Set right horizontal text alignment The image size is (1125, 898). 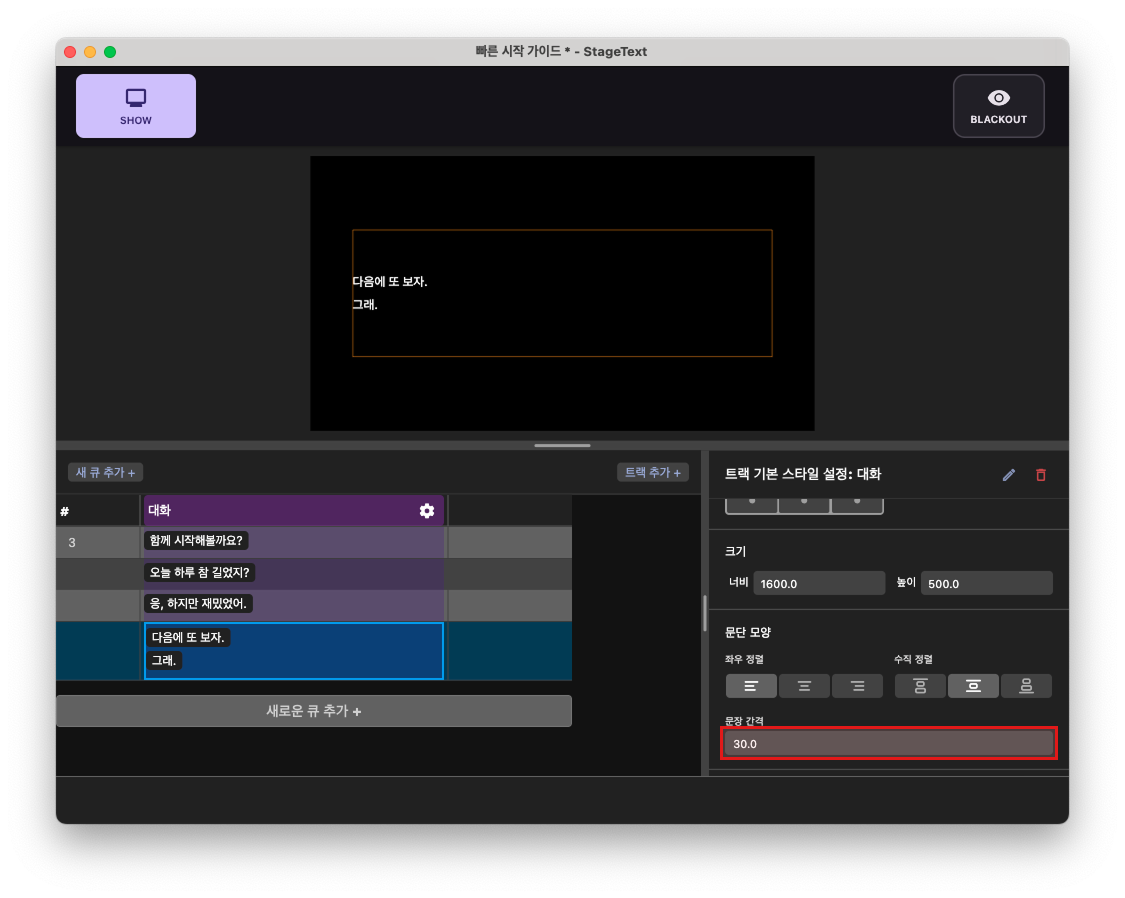pos(857,686)
